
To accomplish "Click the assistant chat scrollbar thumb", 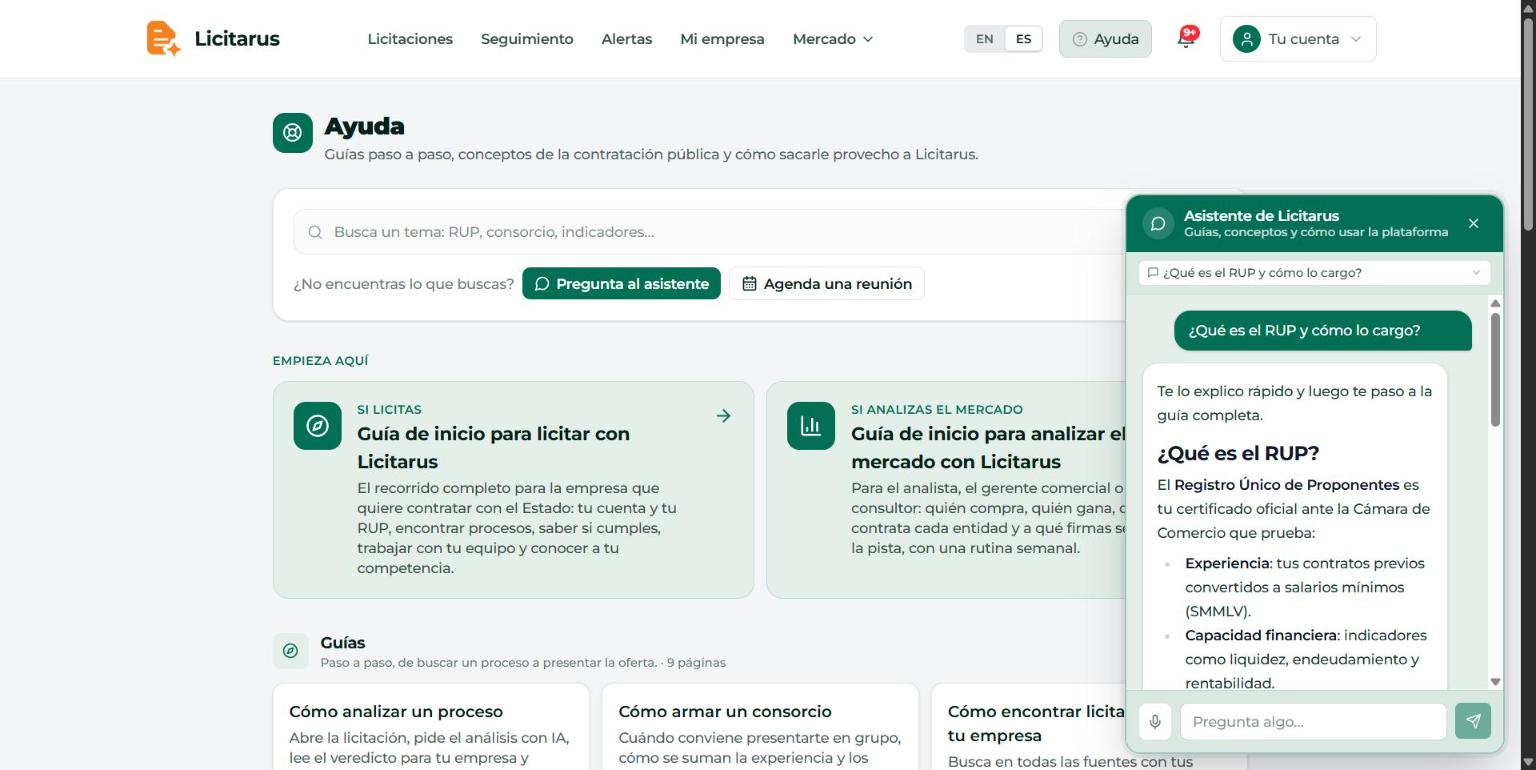I will [1495, 370].
